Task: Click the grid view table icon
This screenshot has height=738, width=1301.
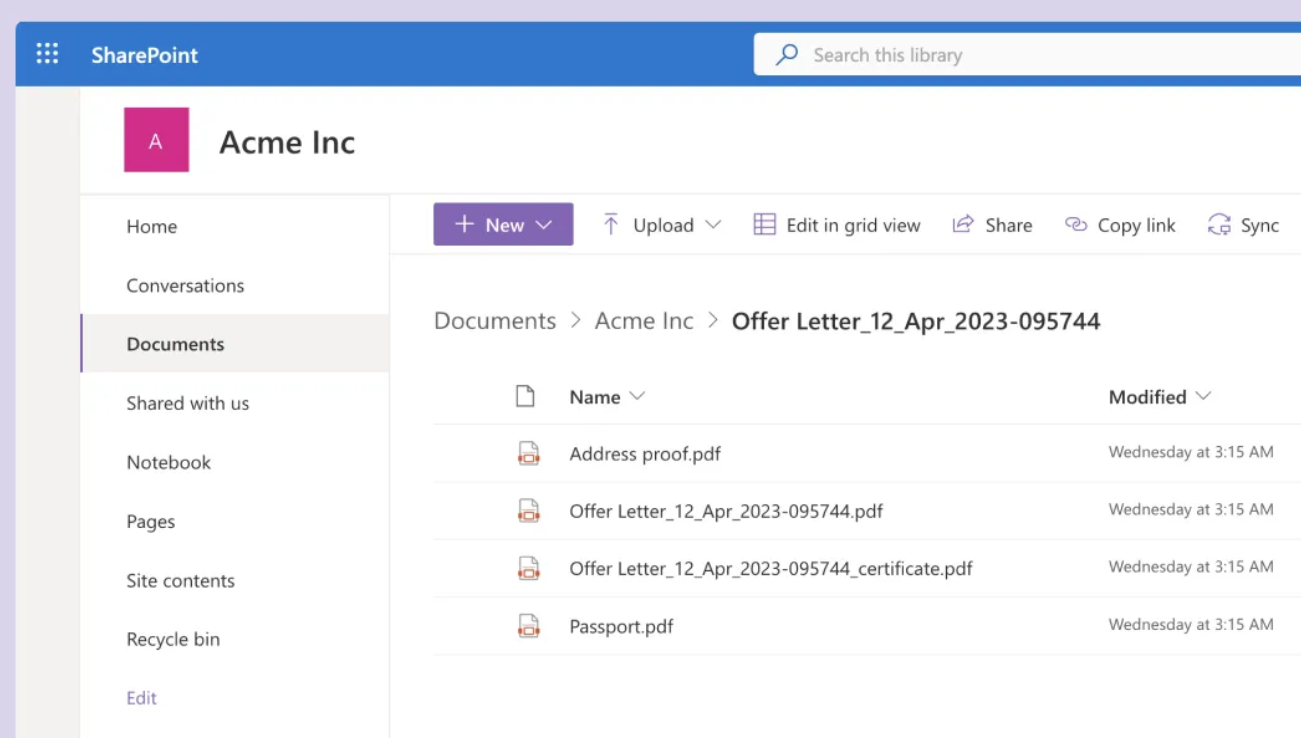Action: coord(764,224)
